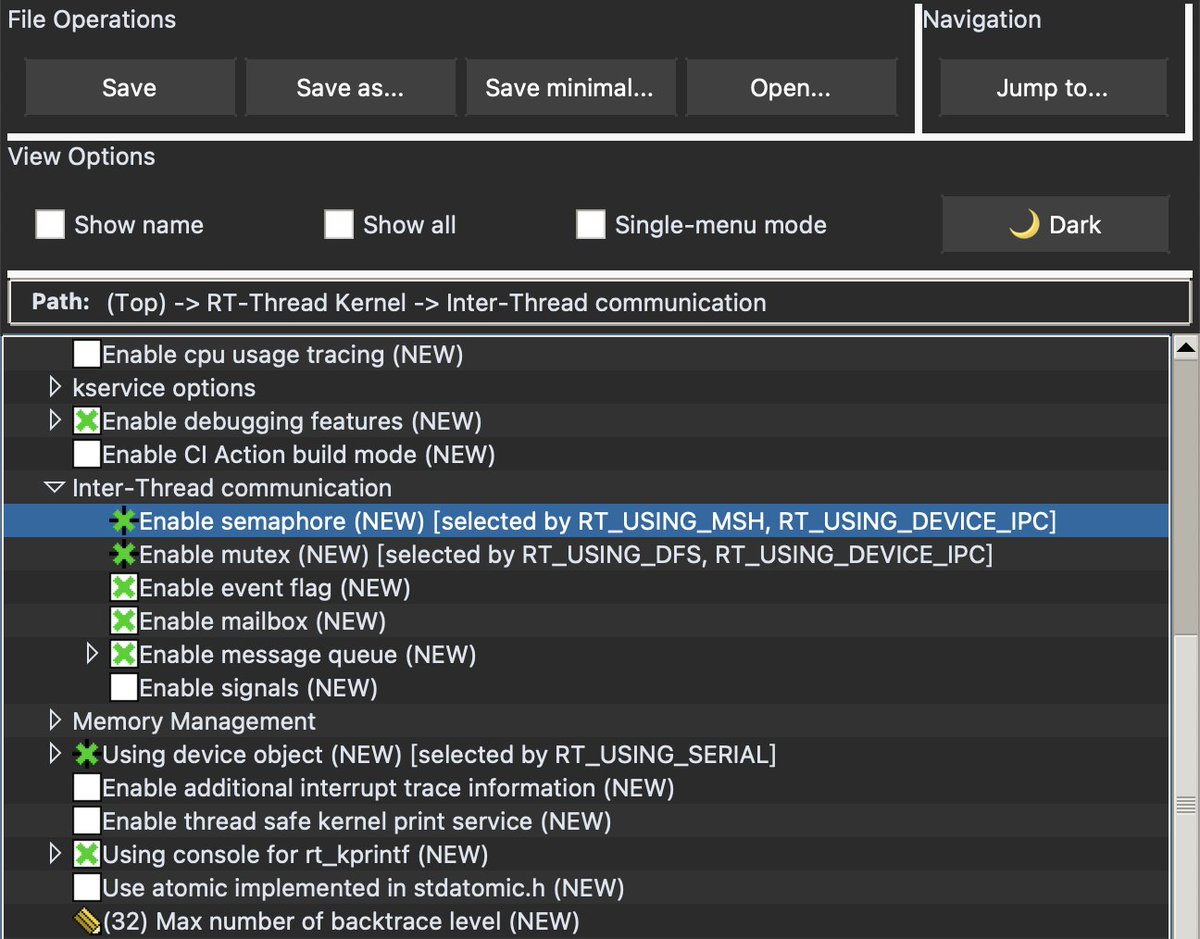Image resolution: width=1200 pixels, height=939 pixels.
Task: Enable the Show name checkbox
Action: (x=50, y=225)
